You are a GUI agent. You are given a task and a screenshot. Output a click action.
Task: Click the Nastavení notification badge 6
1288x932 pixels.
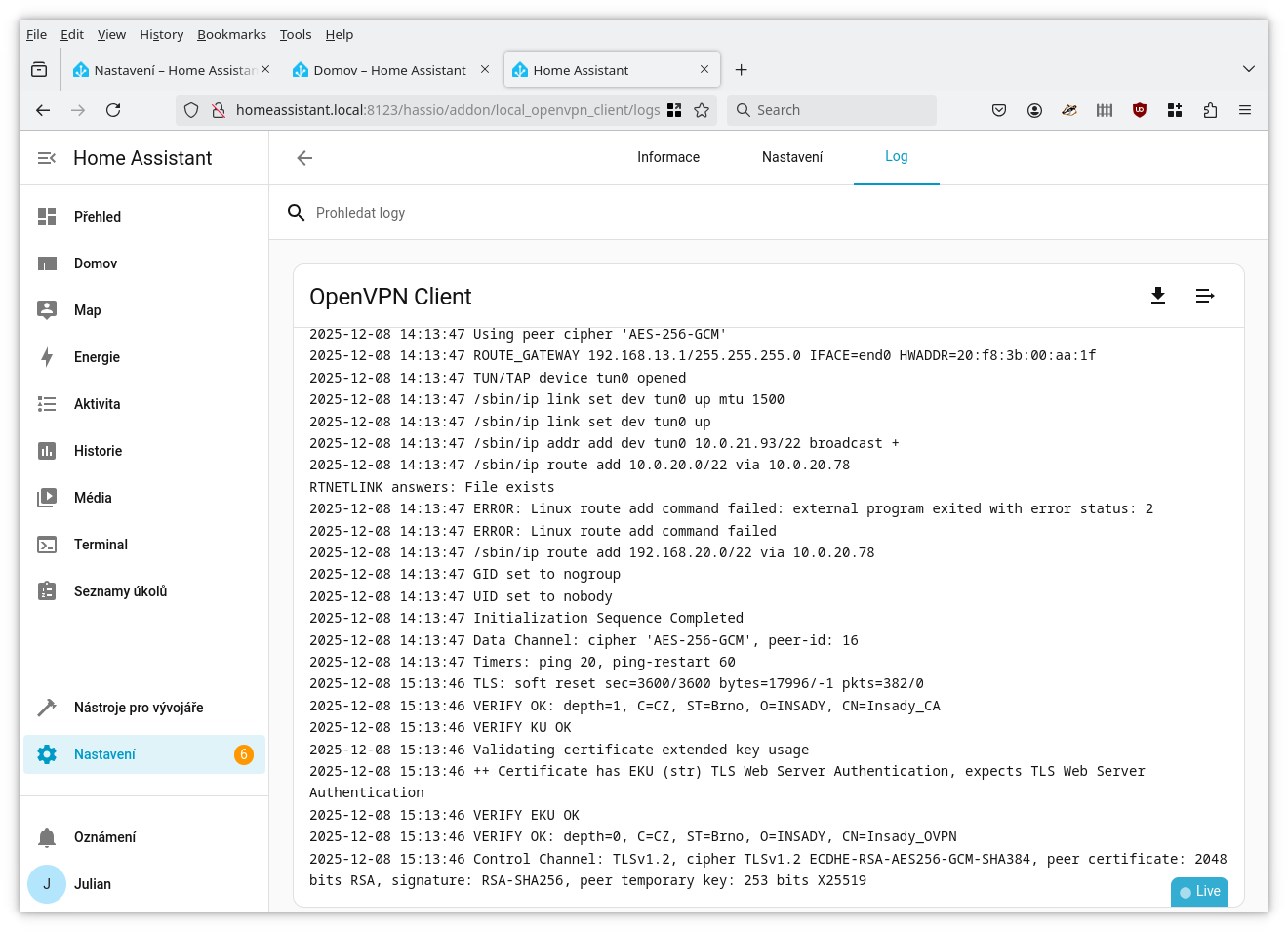tap(244, 754)
